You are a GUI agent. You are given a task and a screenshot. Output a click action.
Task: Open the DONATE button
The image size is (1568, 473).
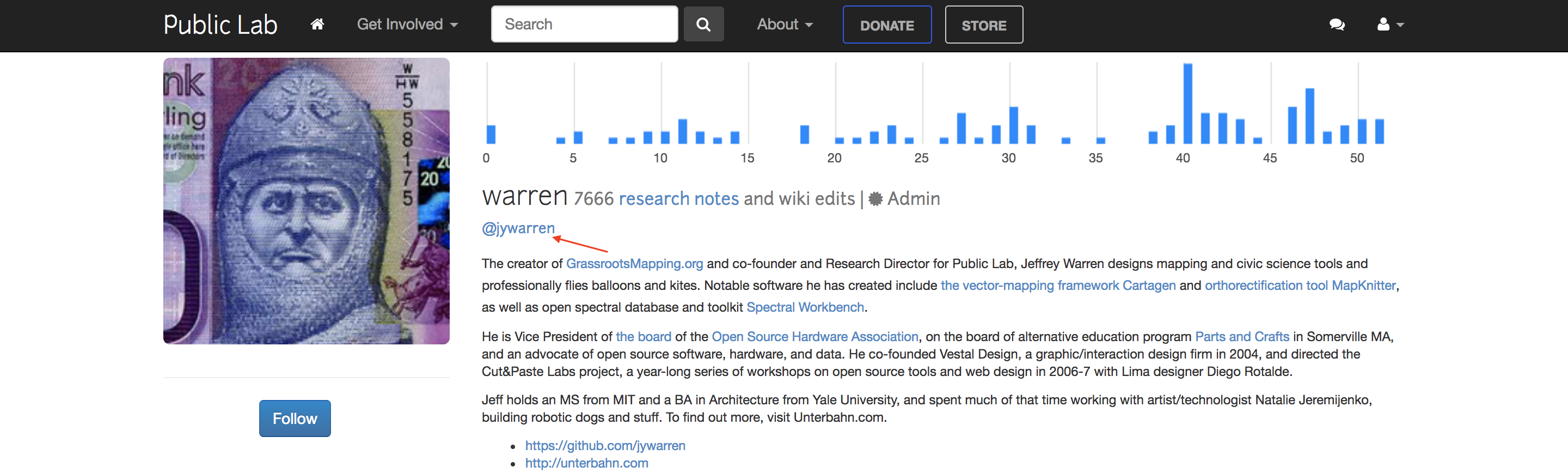point(887,25)
